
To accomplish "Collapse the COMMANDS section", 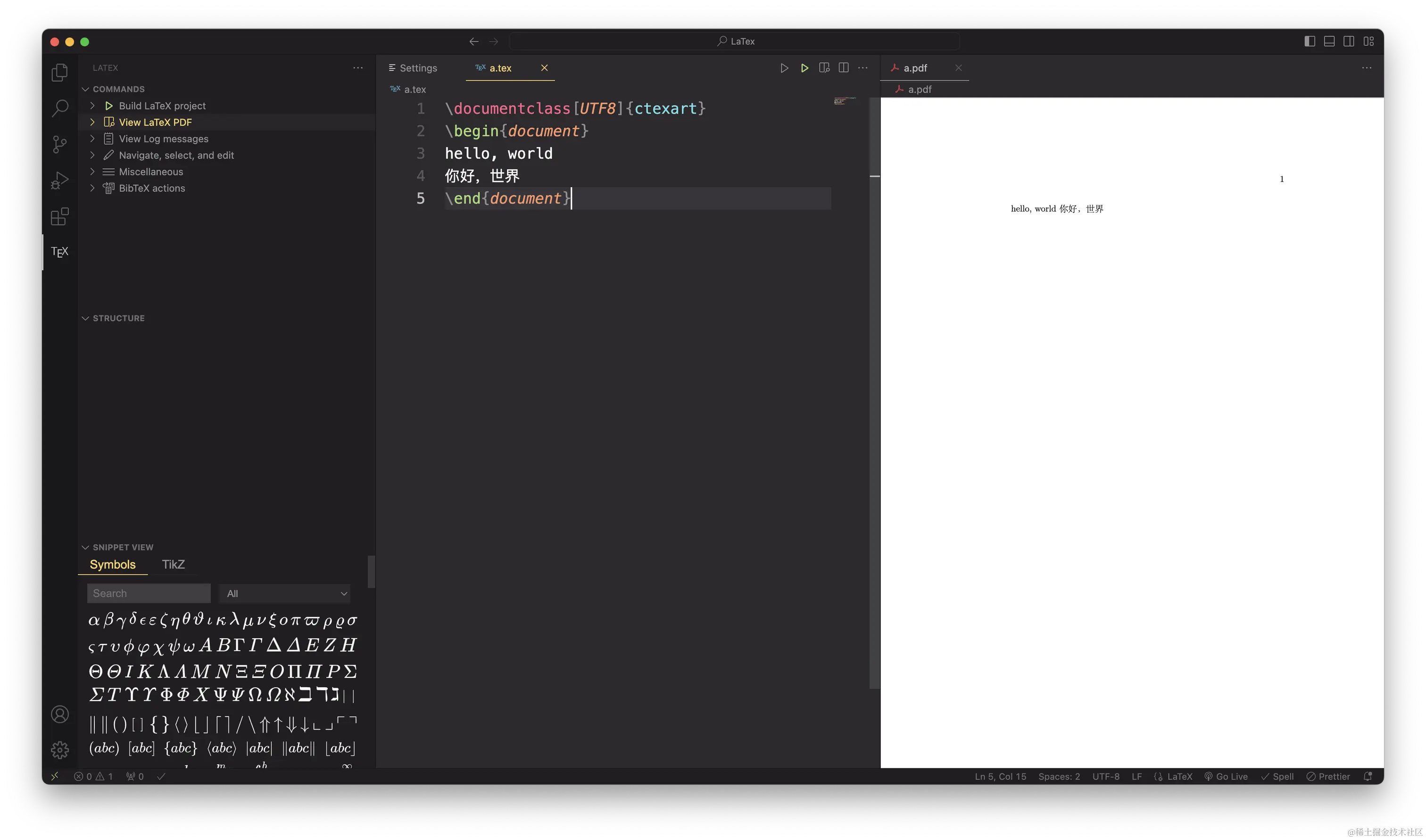I will coord(118,89).
